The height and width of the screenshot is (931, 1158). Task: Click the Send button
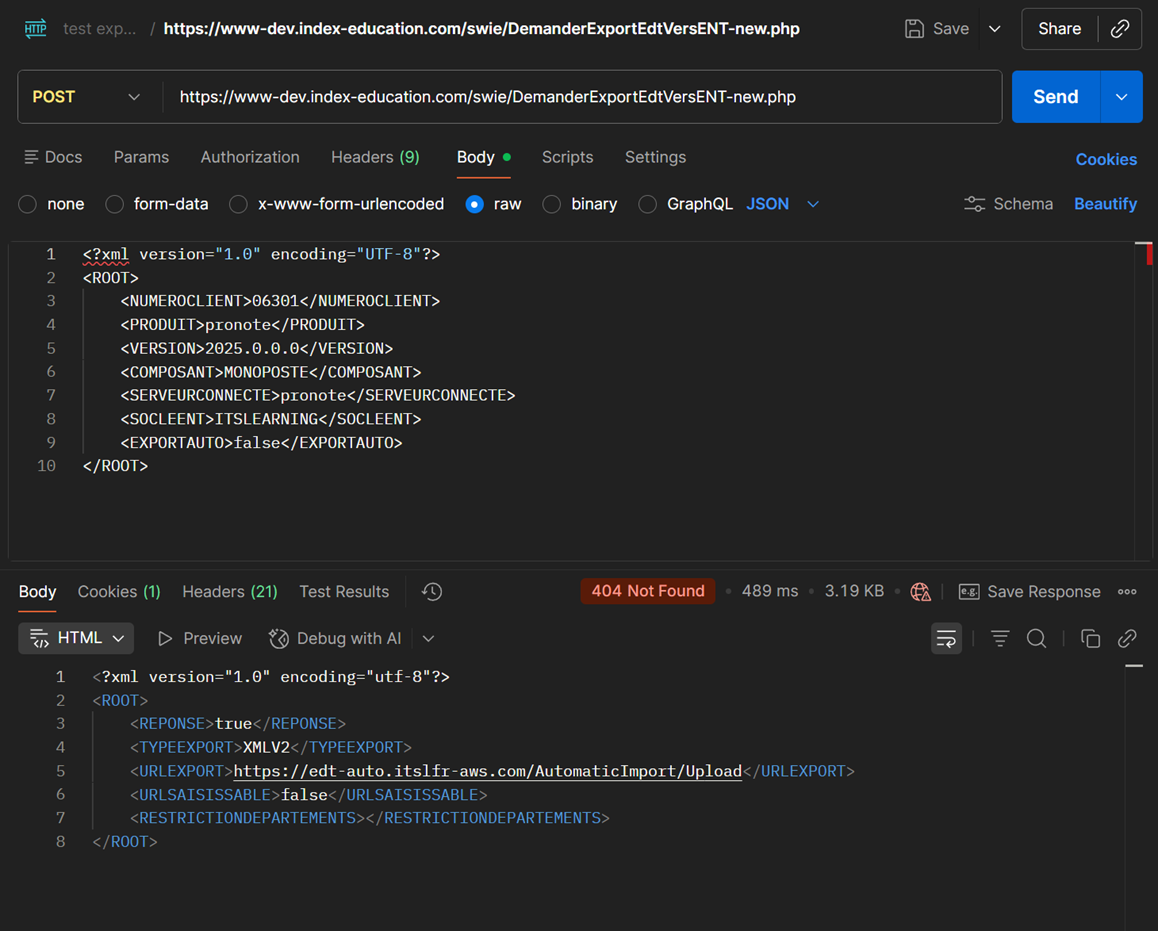(x=1056, y=97)
